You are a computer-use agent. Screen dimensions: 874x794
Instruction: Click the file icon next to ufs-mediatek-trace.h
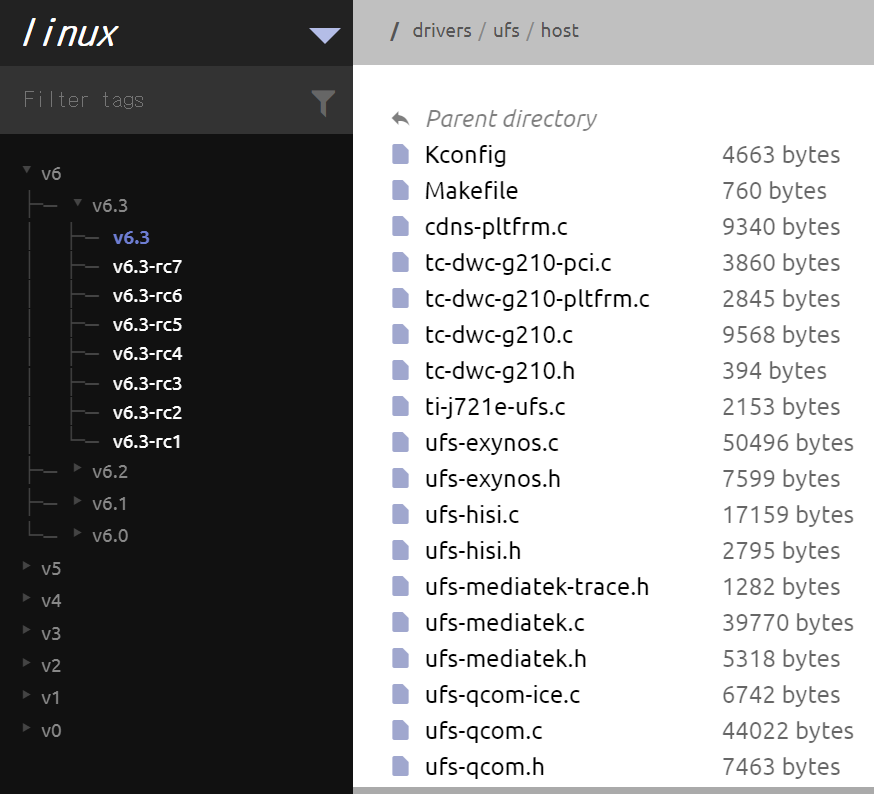[400, 586]
